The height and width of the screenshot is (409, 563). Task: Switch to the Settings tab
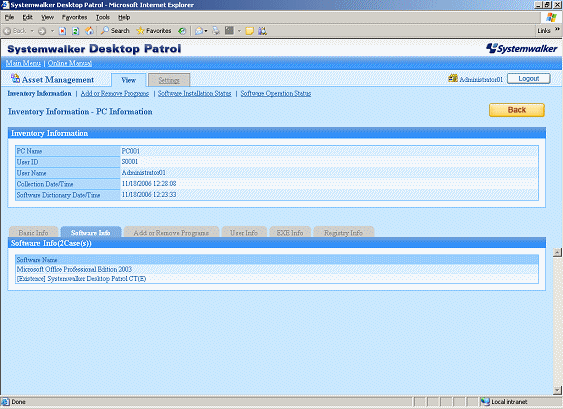pyautogui.click(x=169, y=80)
